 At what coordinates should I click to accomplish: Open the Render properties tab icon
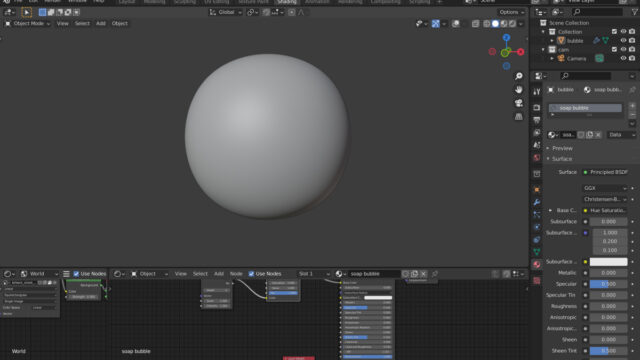tap(536, 107)
